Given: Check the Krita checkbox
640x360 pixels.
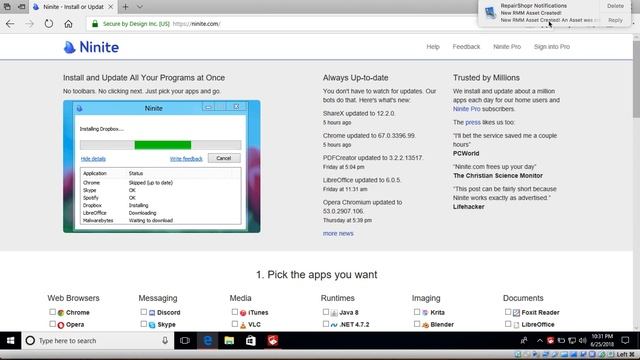Looking at the screenshot, I should click(x=417, y=312).
